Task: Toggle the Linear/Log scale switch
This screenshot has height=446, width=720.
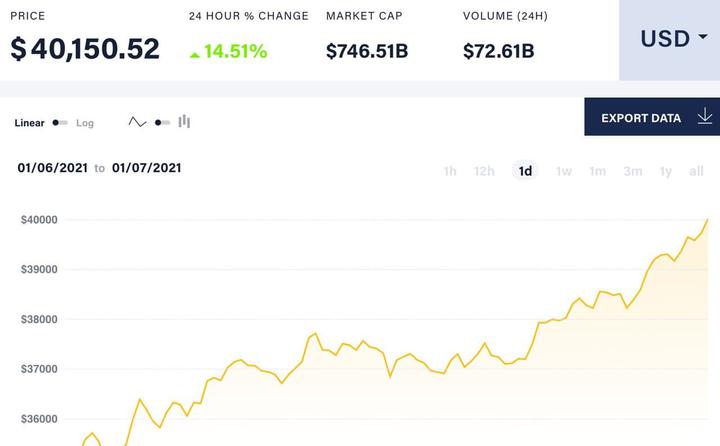Action: 60,123
